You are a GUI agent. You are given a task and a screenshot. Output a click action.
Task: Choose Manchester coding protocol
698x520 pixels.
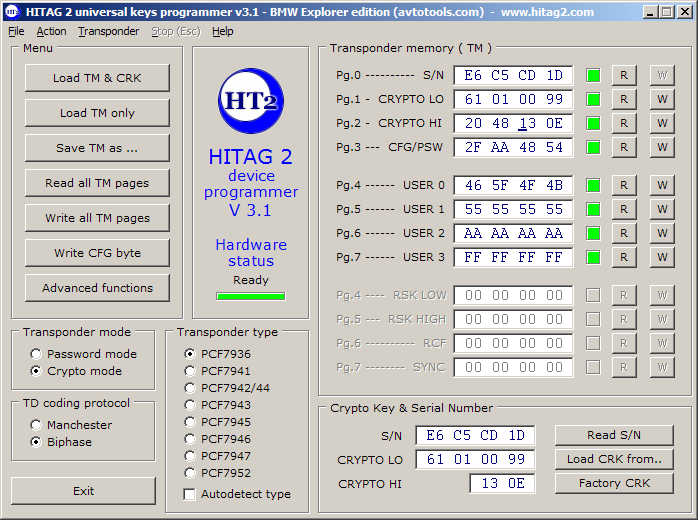click(x=37, y=425)
